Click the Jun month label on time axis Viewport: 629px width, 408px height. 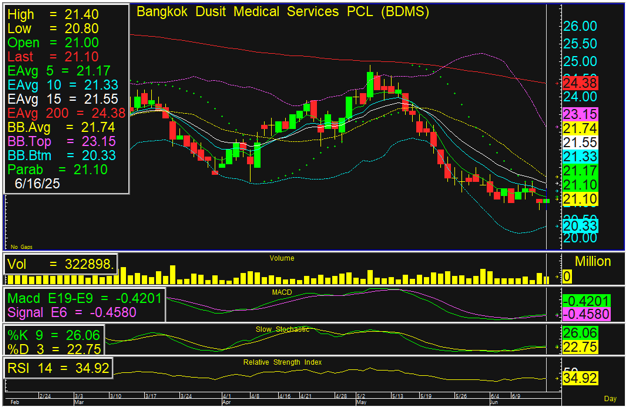[493, 402]
